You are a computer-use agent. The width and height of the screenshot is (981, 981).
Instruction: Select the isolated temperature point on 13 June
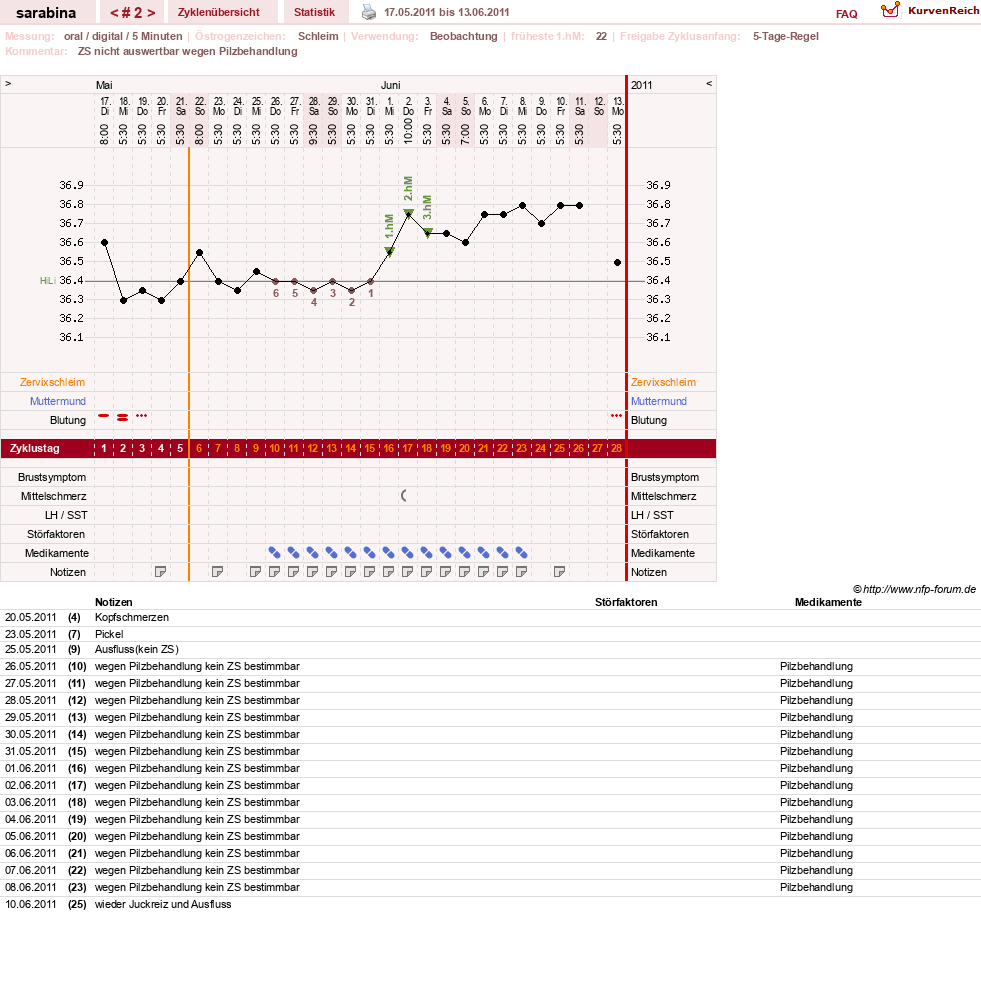[618, 263]
